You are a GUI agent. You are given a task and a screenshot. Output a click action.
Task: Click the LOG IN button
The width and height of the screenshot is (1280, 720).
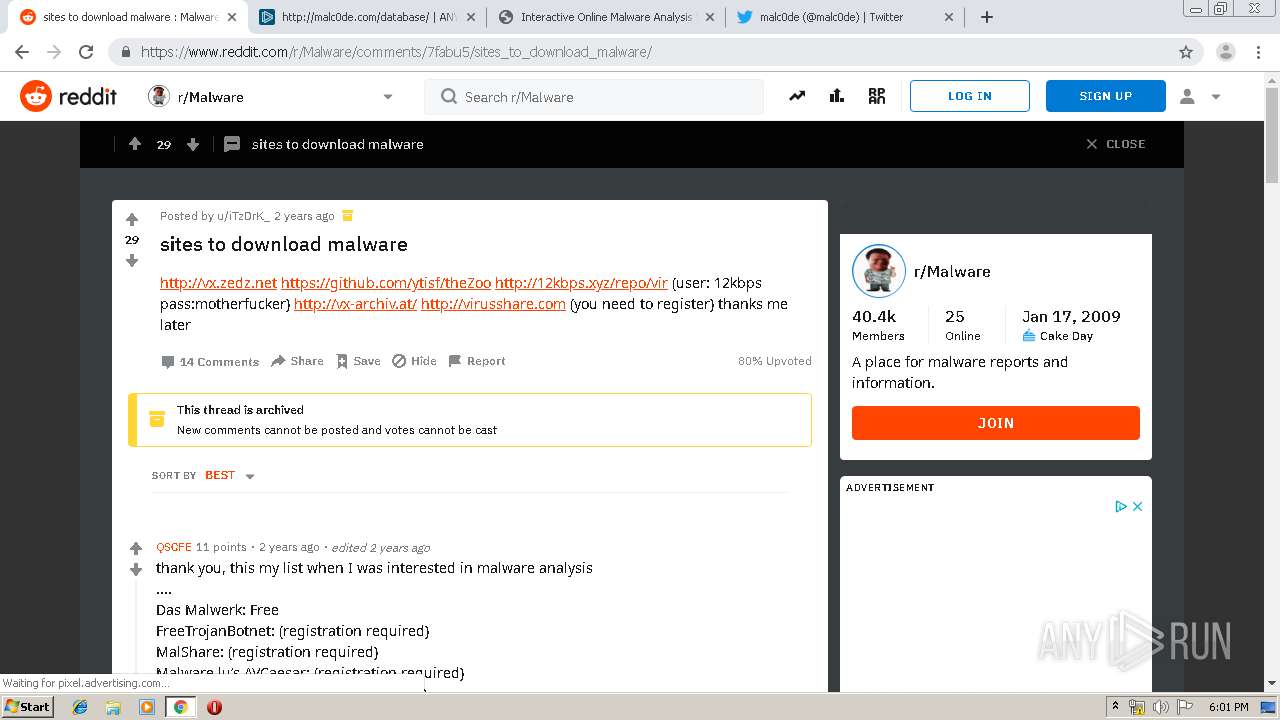(x=970, y=96)
